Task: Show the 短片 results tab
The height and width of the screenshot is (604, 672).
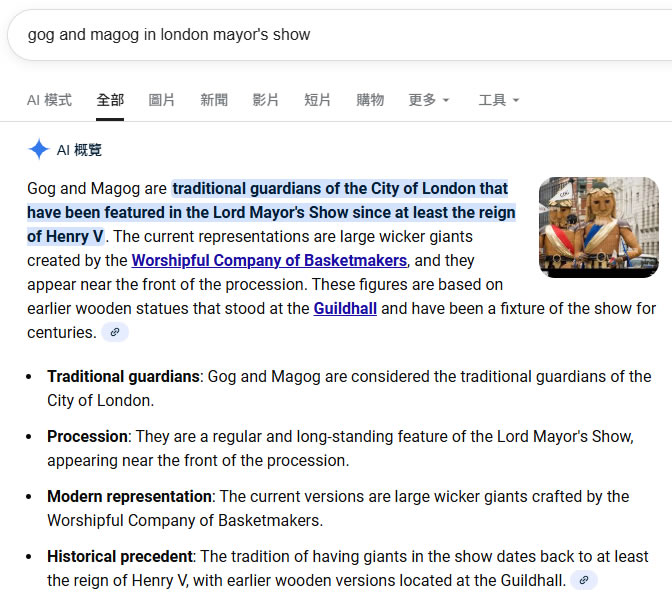Action: tap(318, 100)
